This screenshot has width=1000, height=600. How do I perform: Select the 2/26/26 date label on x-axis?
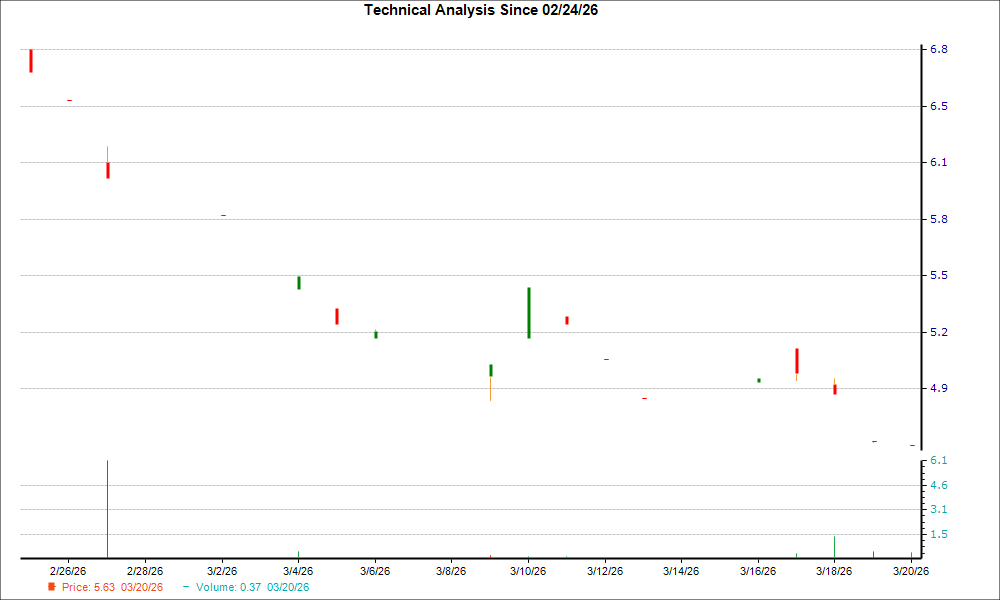[x=68, y=571]
